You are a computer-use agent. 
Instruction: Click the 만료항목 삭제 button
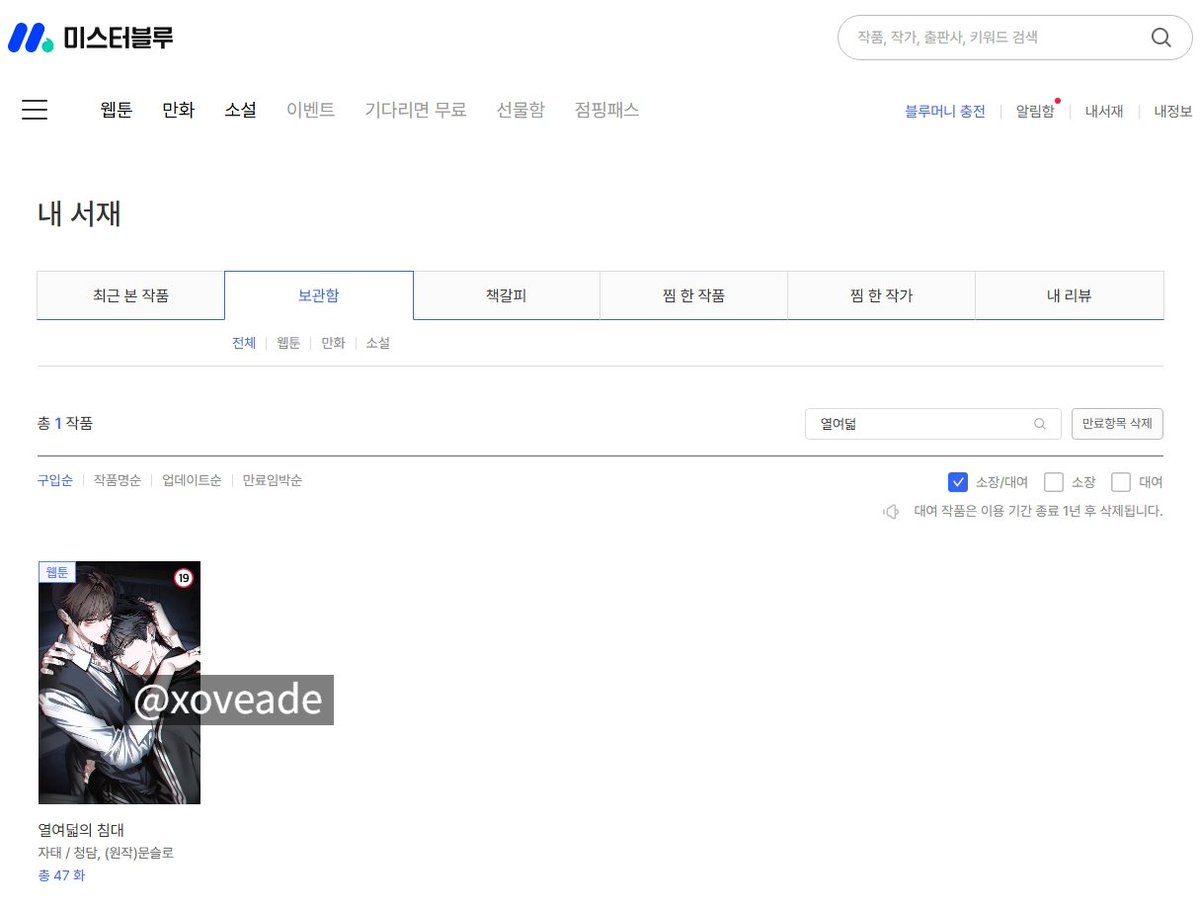pyautogui.click(x=1117, y=424)
